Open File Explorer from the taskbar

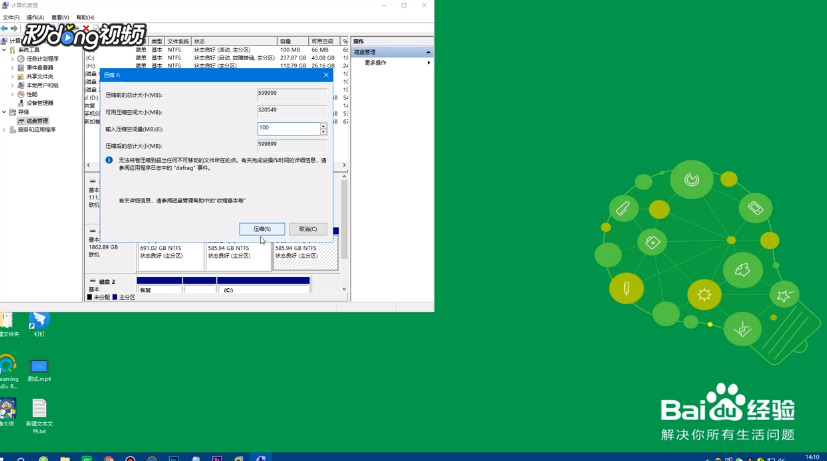tap(65, 458)
